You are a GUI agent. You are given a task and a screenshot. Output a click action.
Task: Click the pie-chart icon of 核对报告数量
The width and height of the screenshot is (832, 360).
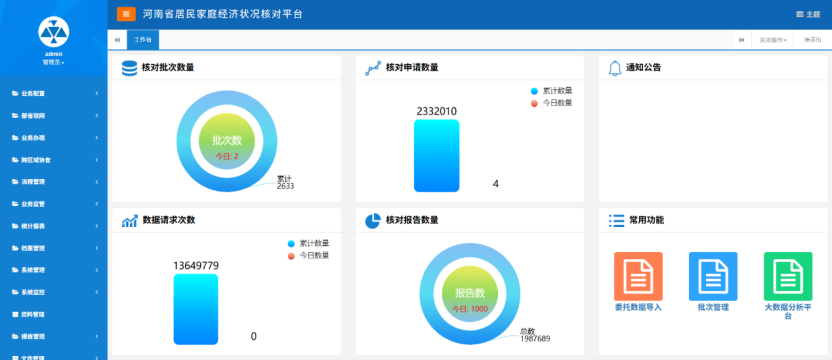tap(373, 220)
